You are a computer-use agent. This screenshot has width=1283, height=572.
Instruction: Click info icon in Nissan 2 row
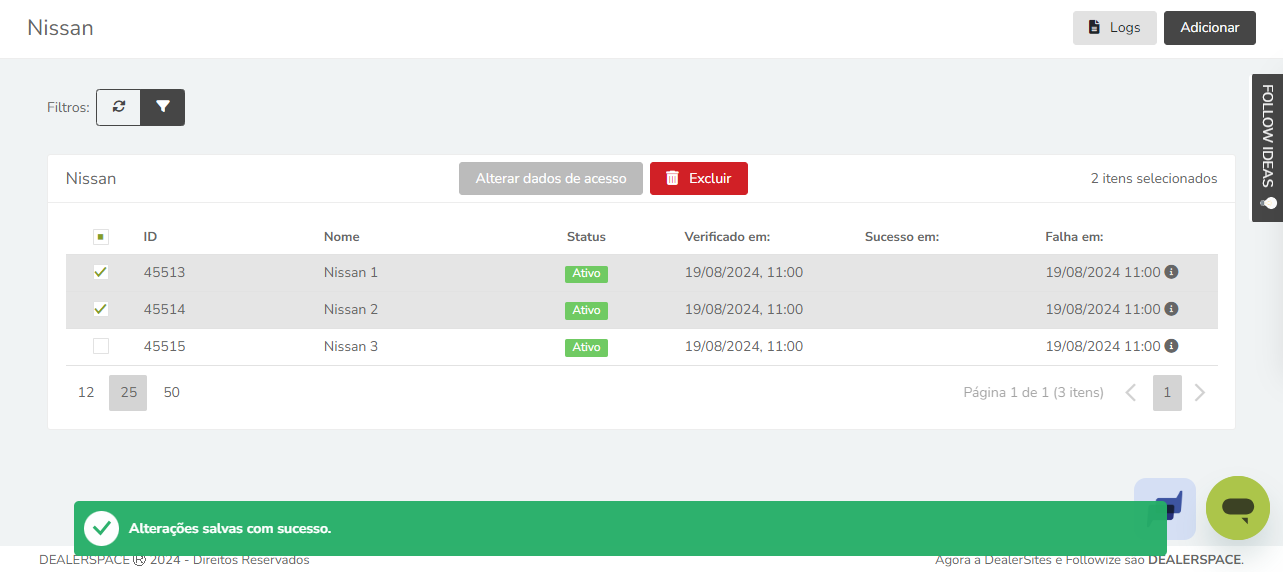[1171, 309]
